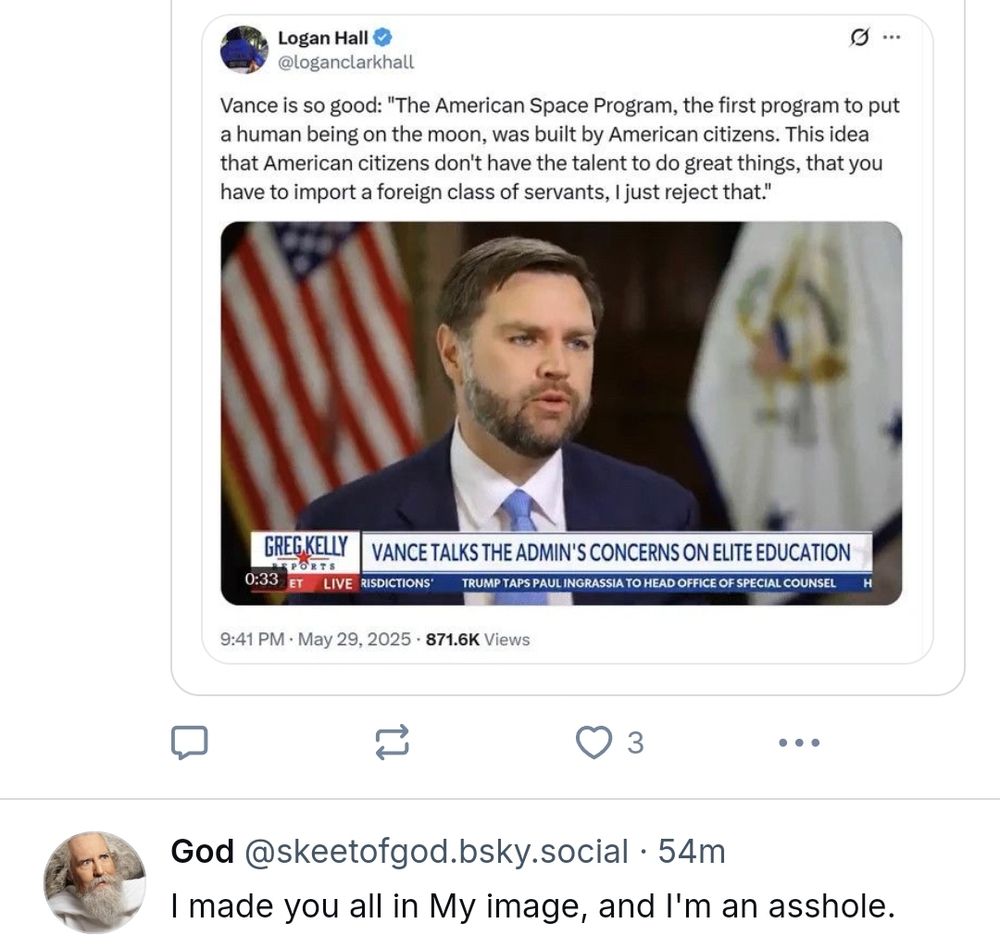Like the post with the heart icon
This screenshot has height=947, width=1000.
[x=594, y=742]
